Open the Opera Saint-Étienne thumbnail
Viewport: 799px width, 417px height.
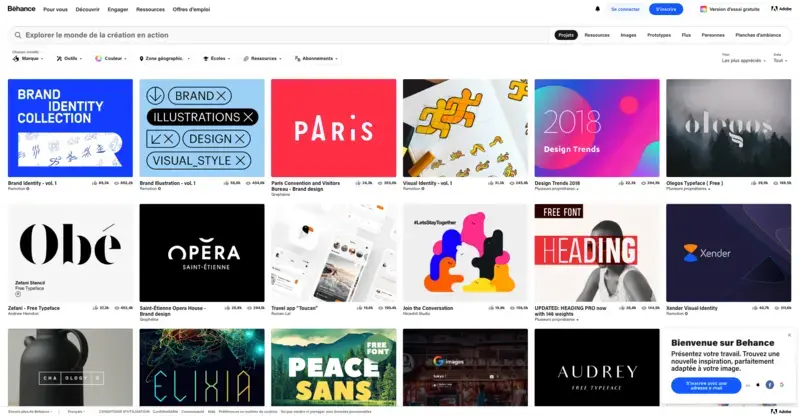(x=202, y=253)
